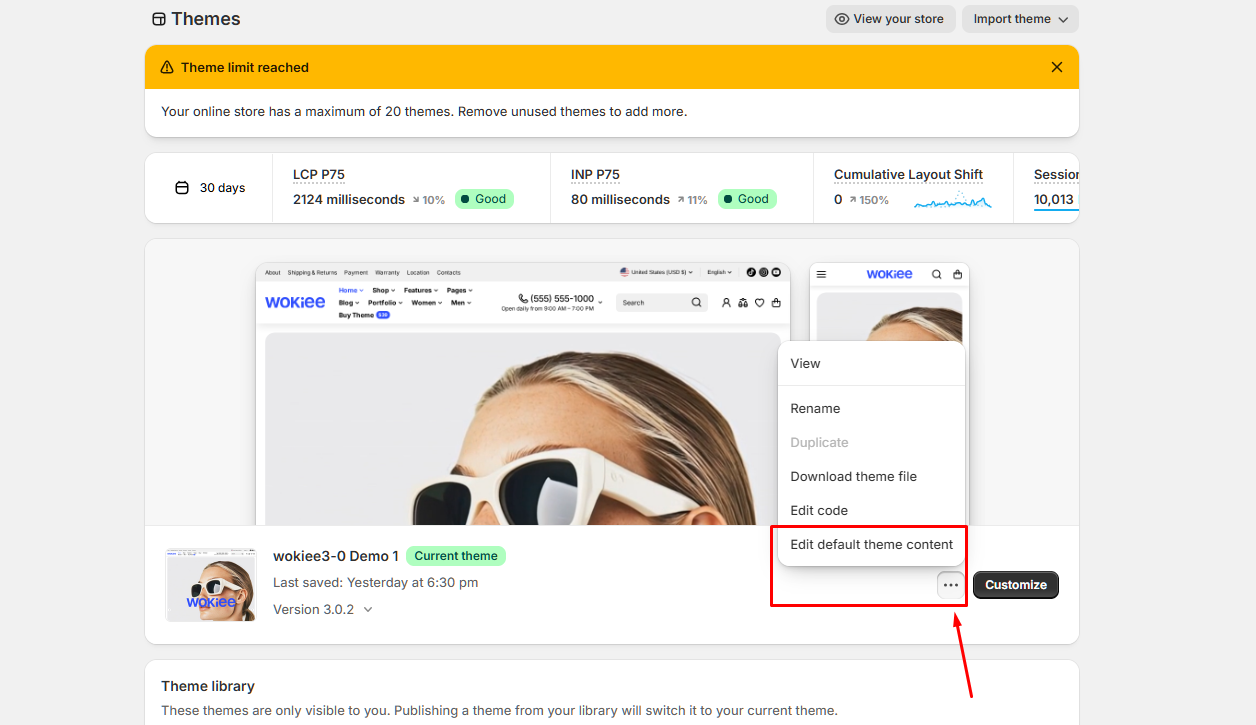The height and width of the screenshot is (725, 1256).
Task: Click the calendar icon for 30 days
Action: click(182, 188)
